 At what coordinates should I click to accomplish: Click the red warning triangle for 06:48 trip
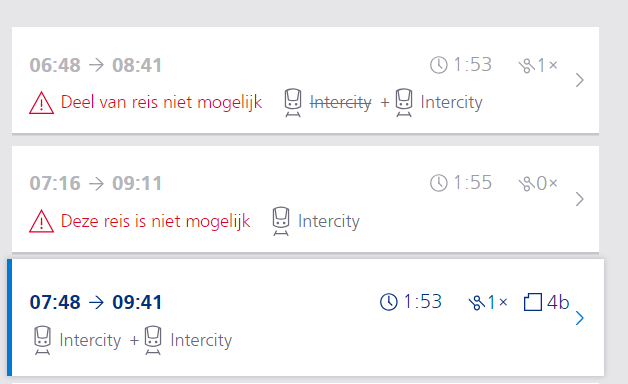click(x=41, y=103)
